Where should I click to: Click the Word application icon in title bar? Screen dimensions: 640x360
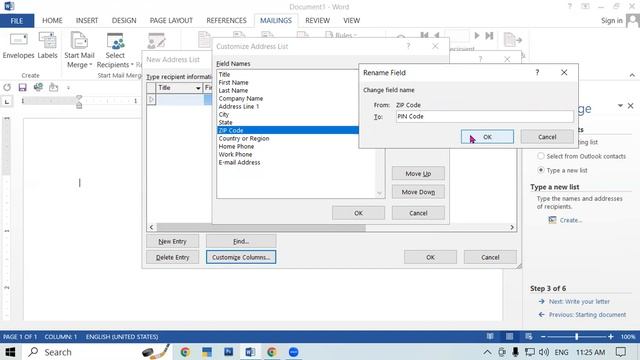pos(9,6)
